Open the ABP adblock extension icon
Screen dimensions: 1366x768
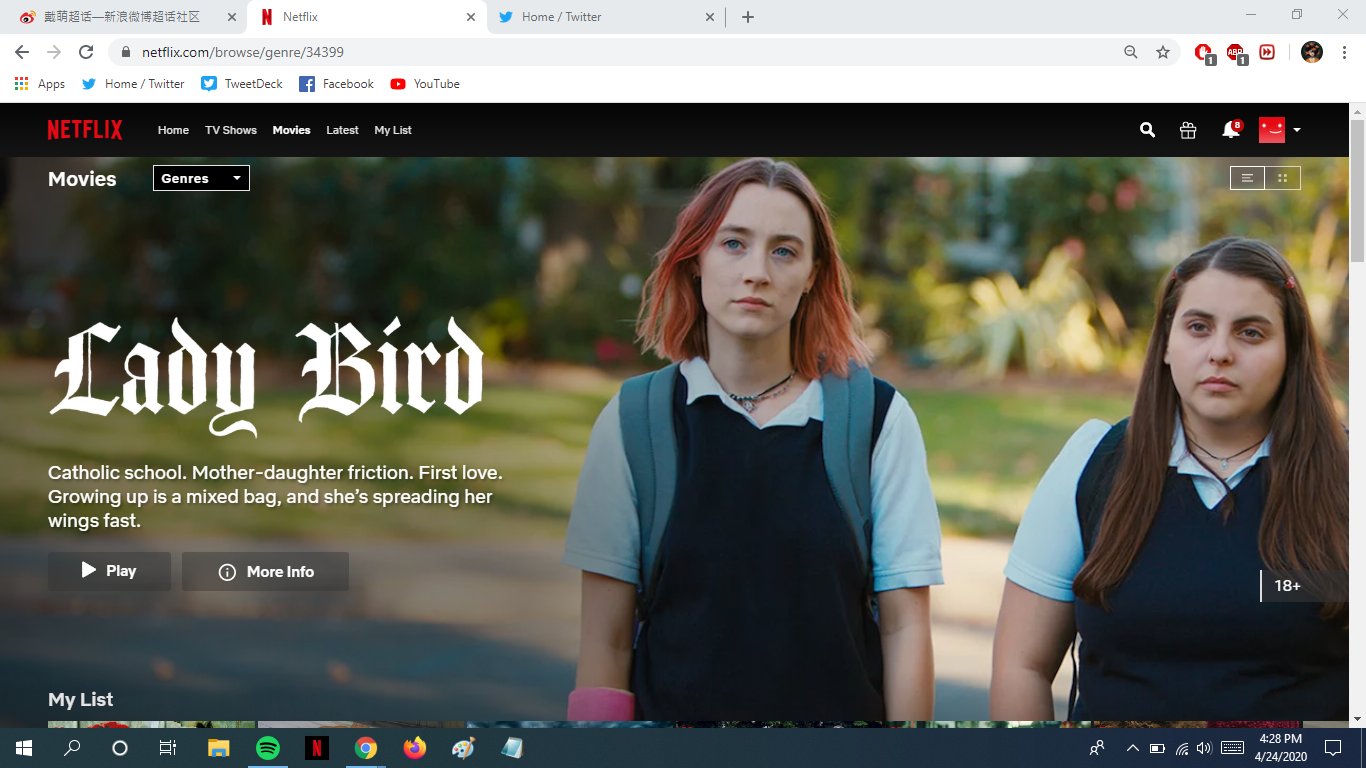[x=1236, y=52]
